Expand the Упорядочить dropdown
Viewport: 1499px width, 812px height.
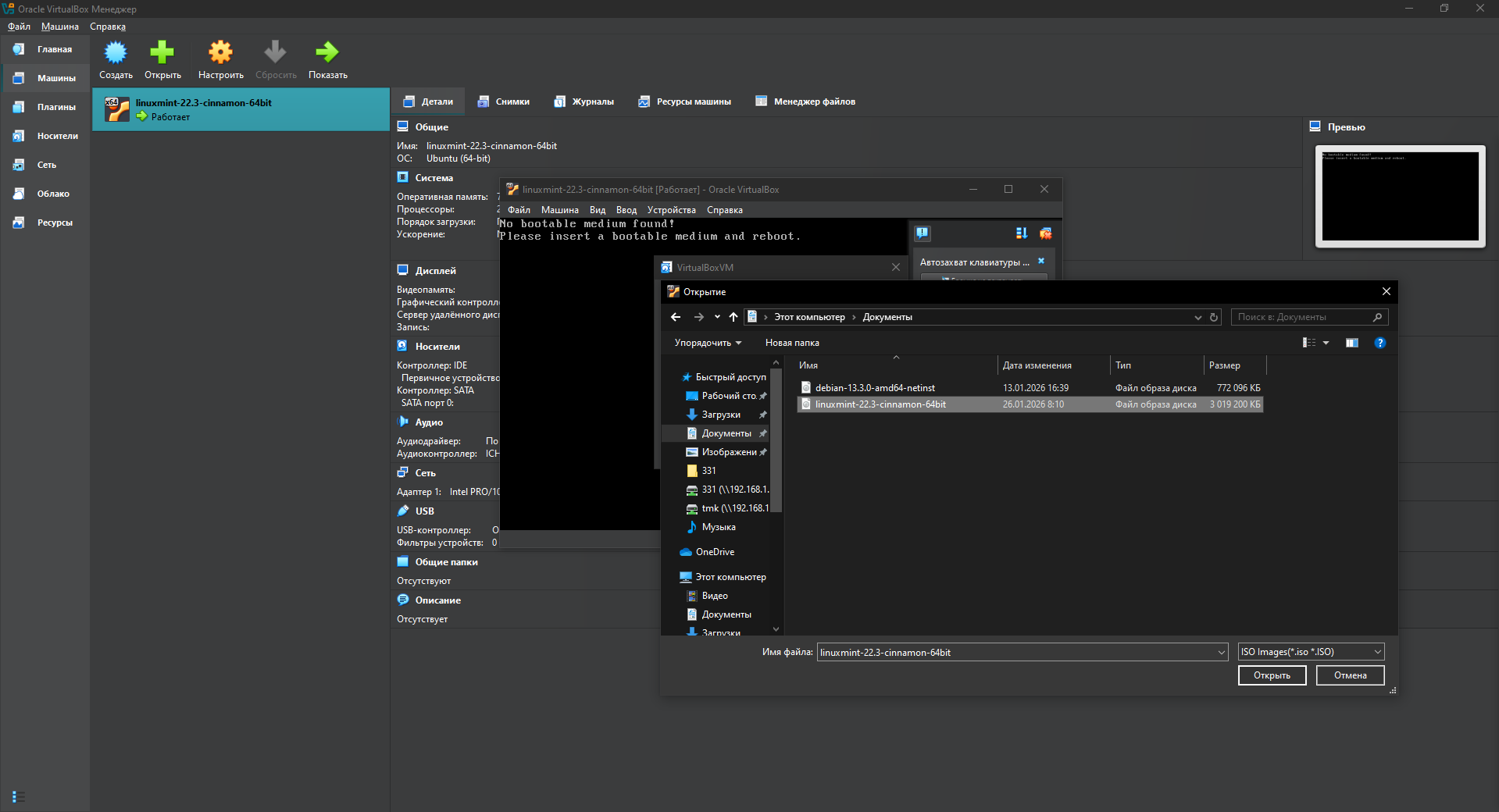(x=708, y=343)
